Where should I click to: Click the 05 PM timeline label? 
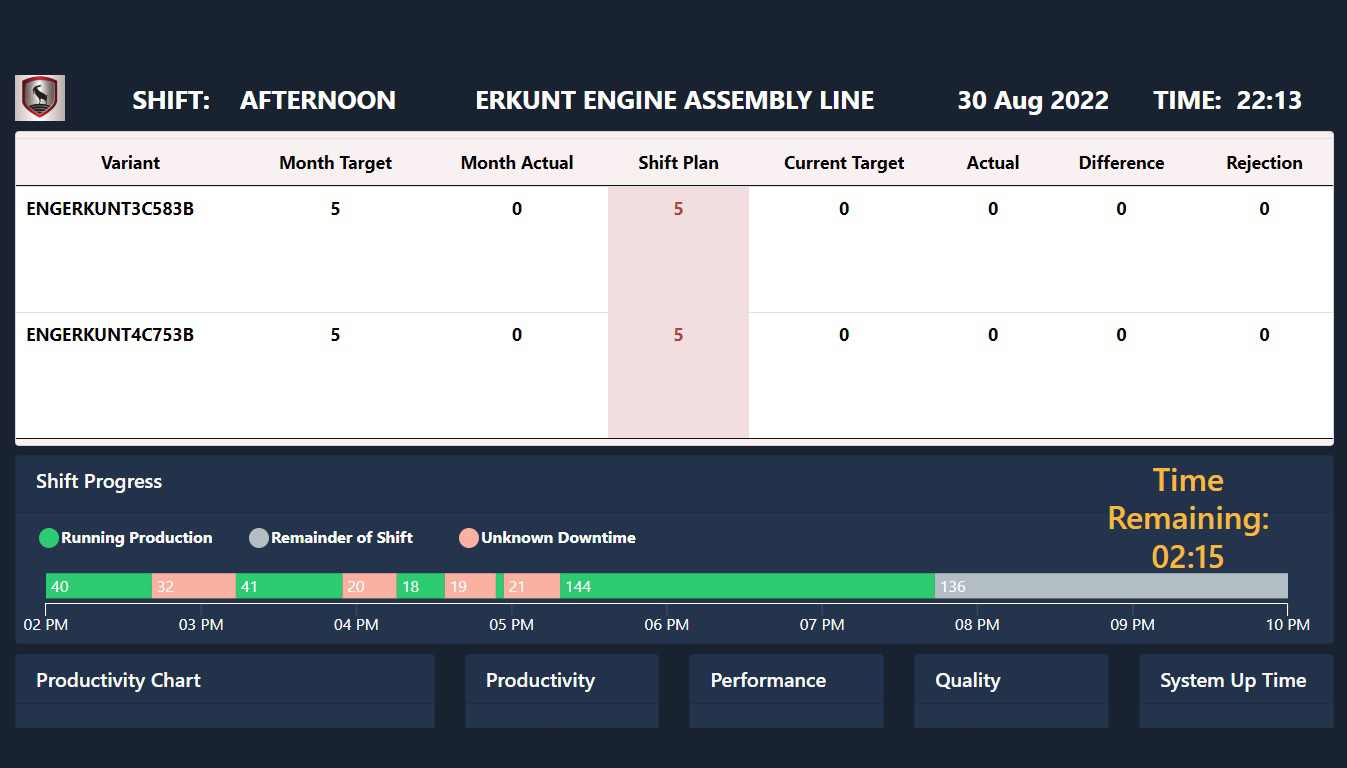[511, 625]
